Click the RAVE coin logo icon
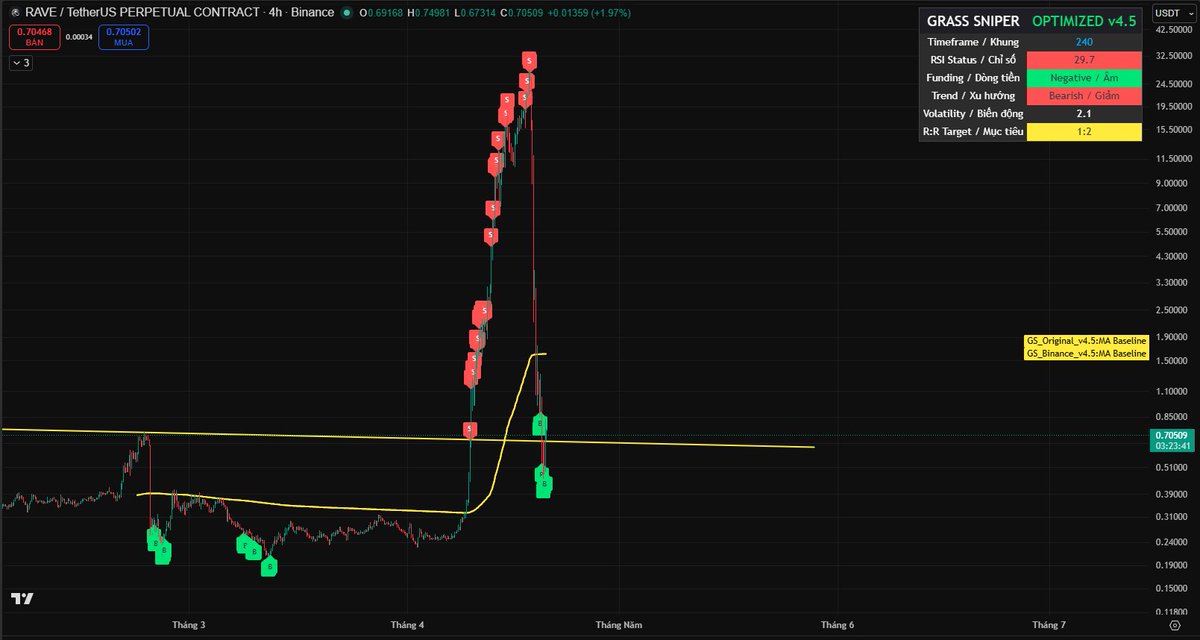This screenshot has height=640, width=1200. [x=13, y=13]
